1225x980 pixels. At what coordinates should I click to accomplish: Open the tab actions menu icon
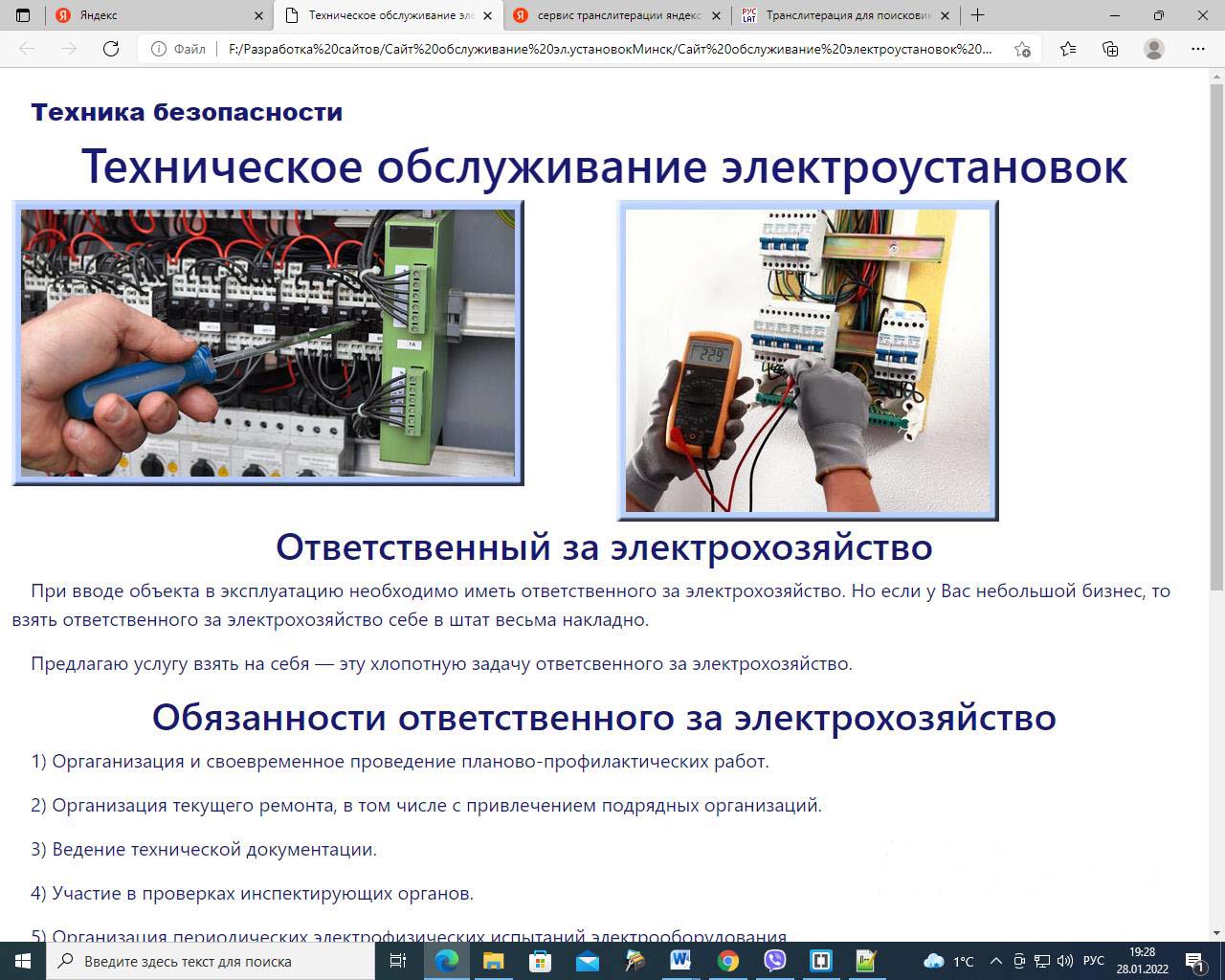[x=23, y=15]
